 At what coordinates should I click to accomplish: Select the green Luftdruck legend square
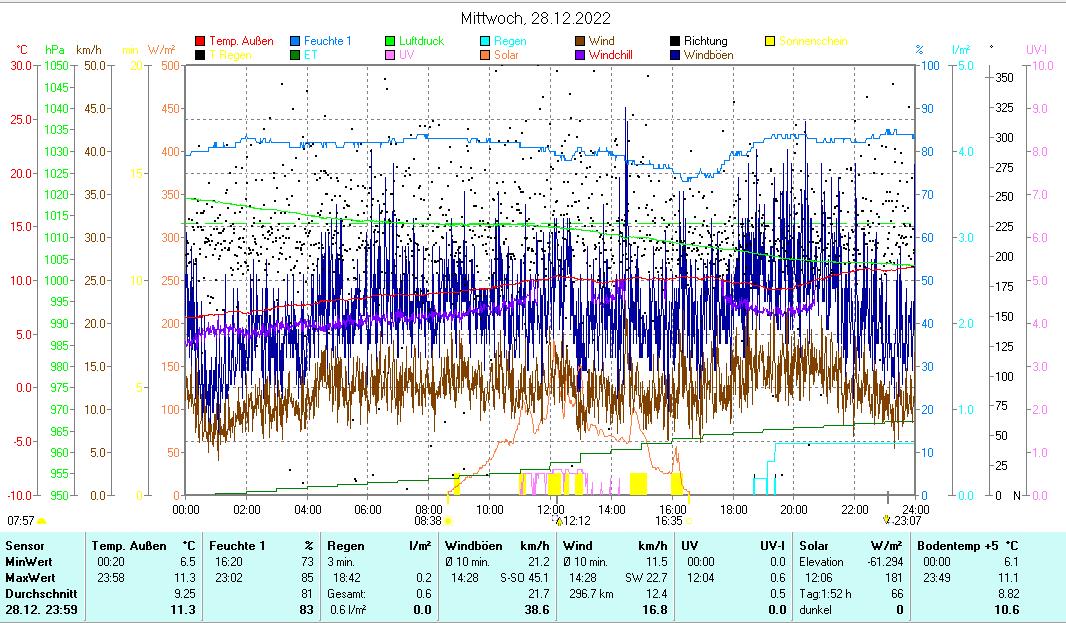coord(390,41)
